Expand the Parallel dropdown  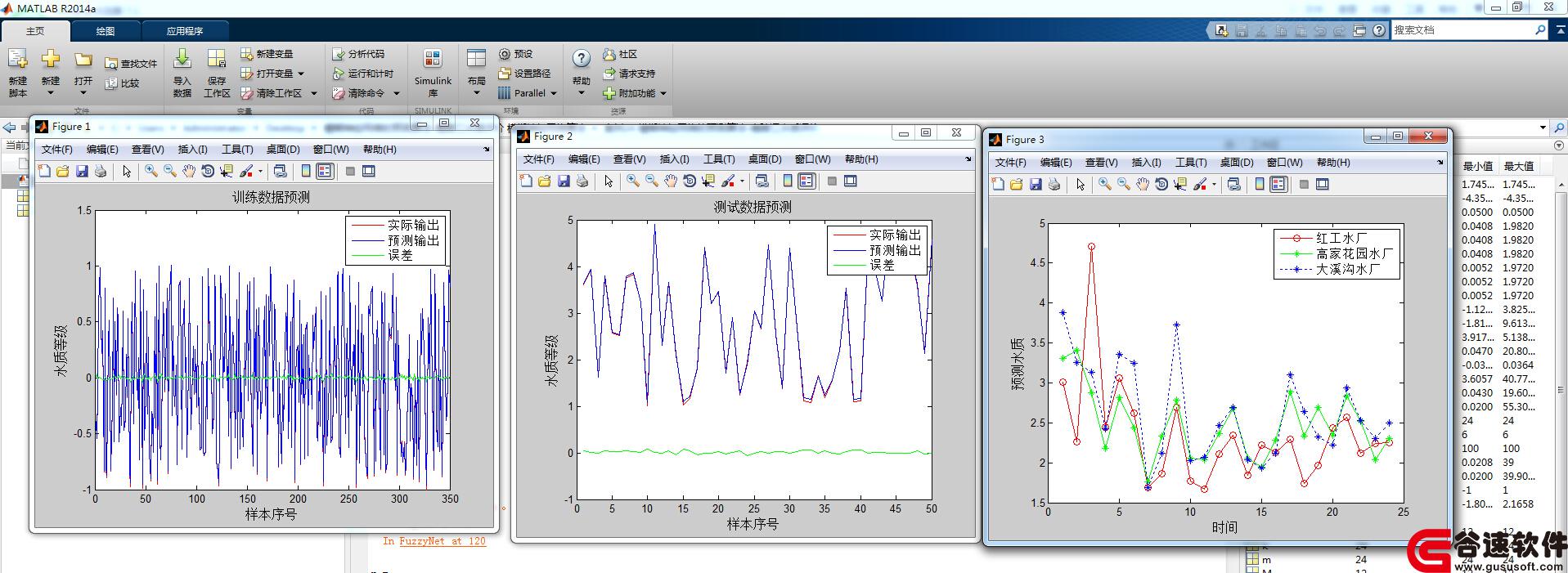(554, 93)
